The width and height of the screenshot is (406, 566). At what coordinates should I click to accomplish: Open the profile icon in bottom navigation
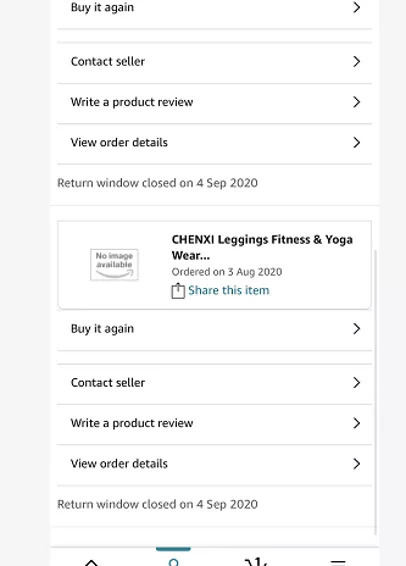(174, 562)
